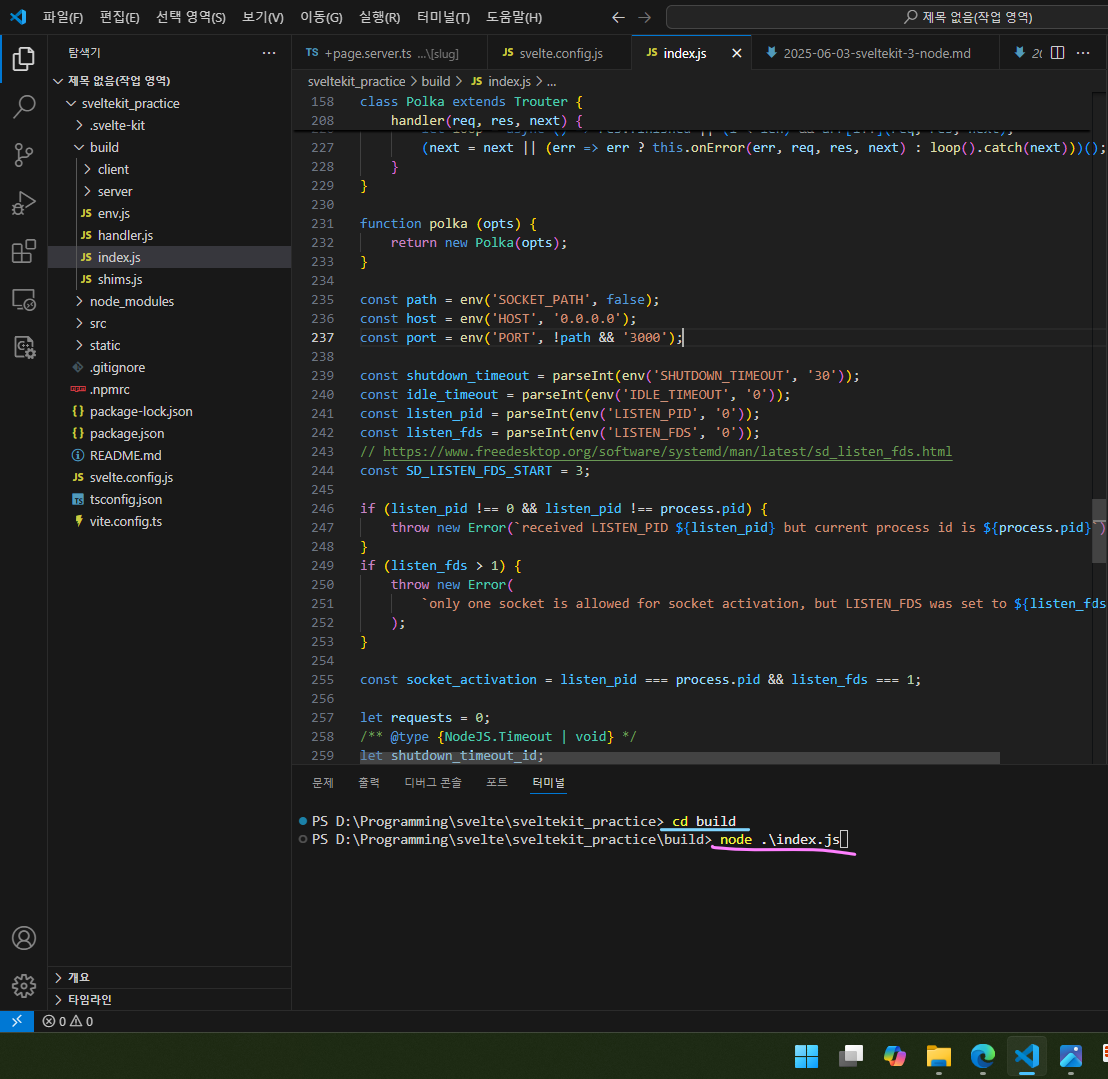Click the errors and warnings status indicator
This screenshot has width=1108, height=1079.
pos(68,1021)
